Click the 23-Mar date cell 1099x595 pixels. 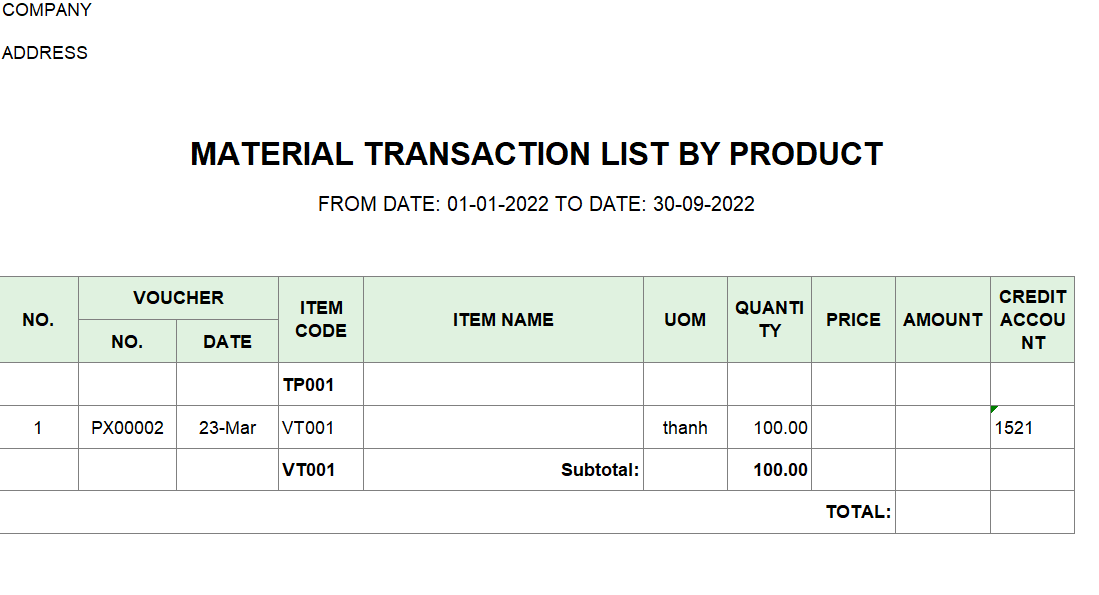point(227,428)
